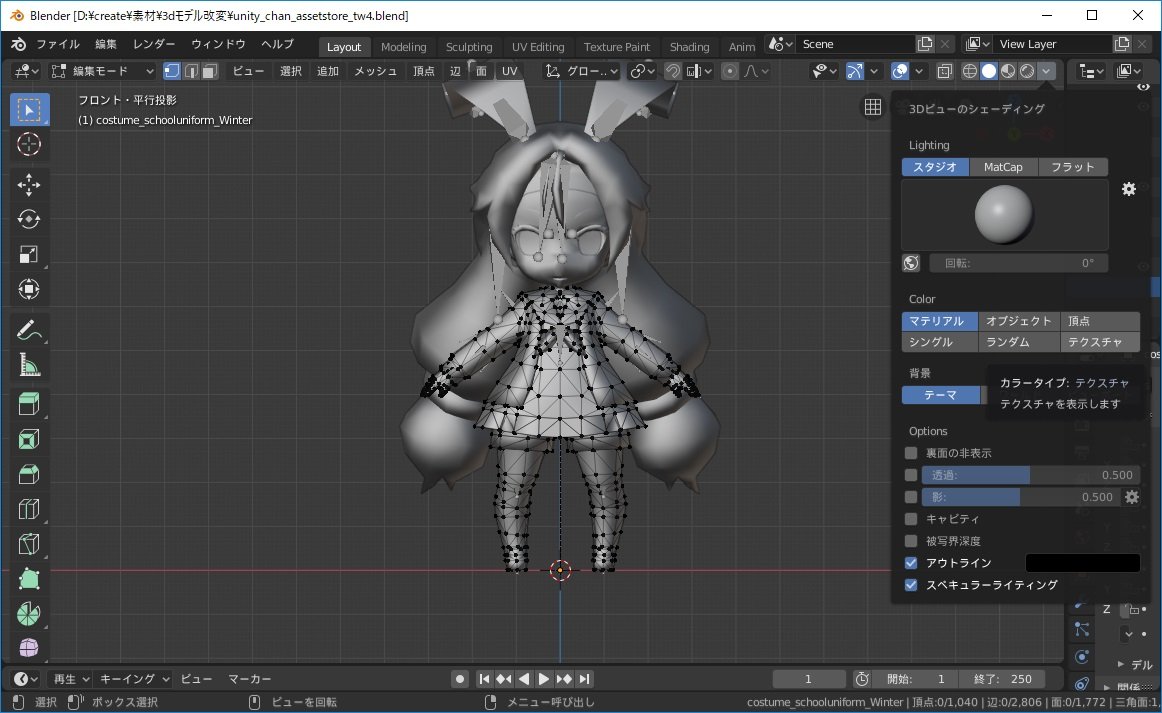The width and height of the screenshot is (1162, 713).
Task: Open the 再生 playback dropdown
Action: pyautogui.click(x=71, y=679)
